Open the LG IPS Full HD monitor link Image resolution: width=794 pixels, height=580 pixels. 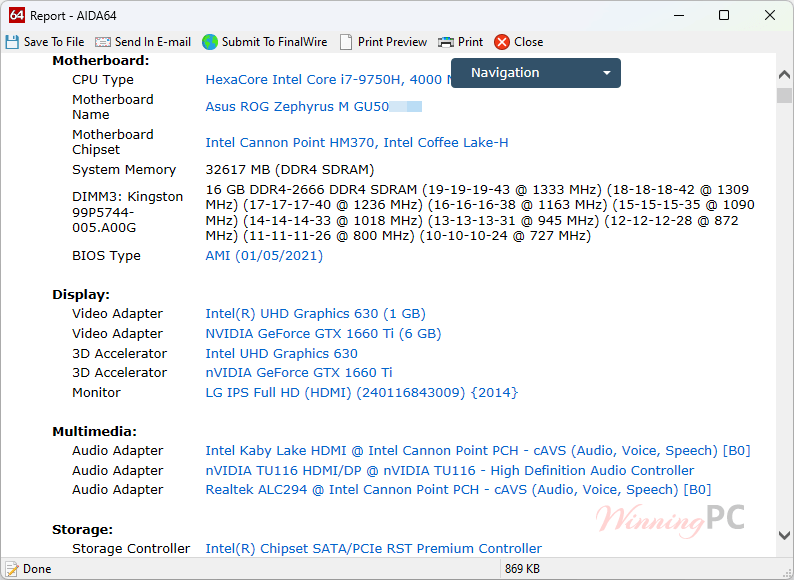pyautogui.click(x=362, y=393)
